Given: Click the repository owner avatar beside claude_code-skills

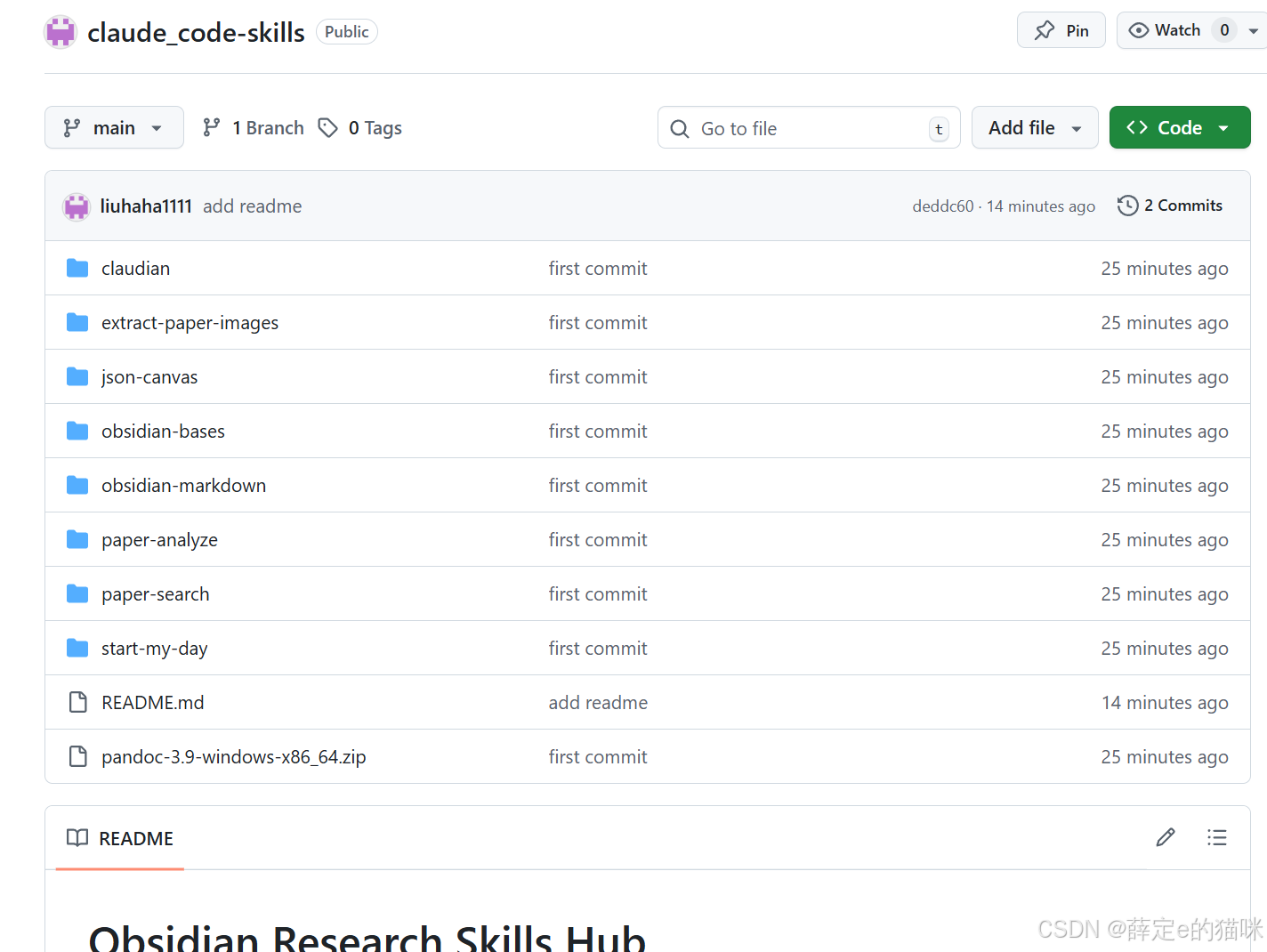Looking at the screenshot, I should 61,32.
